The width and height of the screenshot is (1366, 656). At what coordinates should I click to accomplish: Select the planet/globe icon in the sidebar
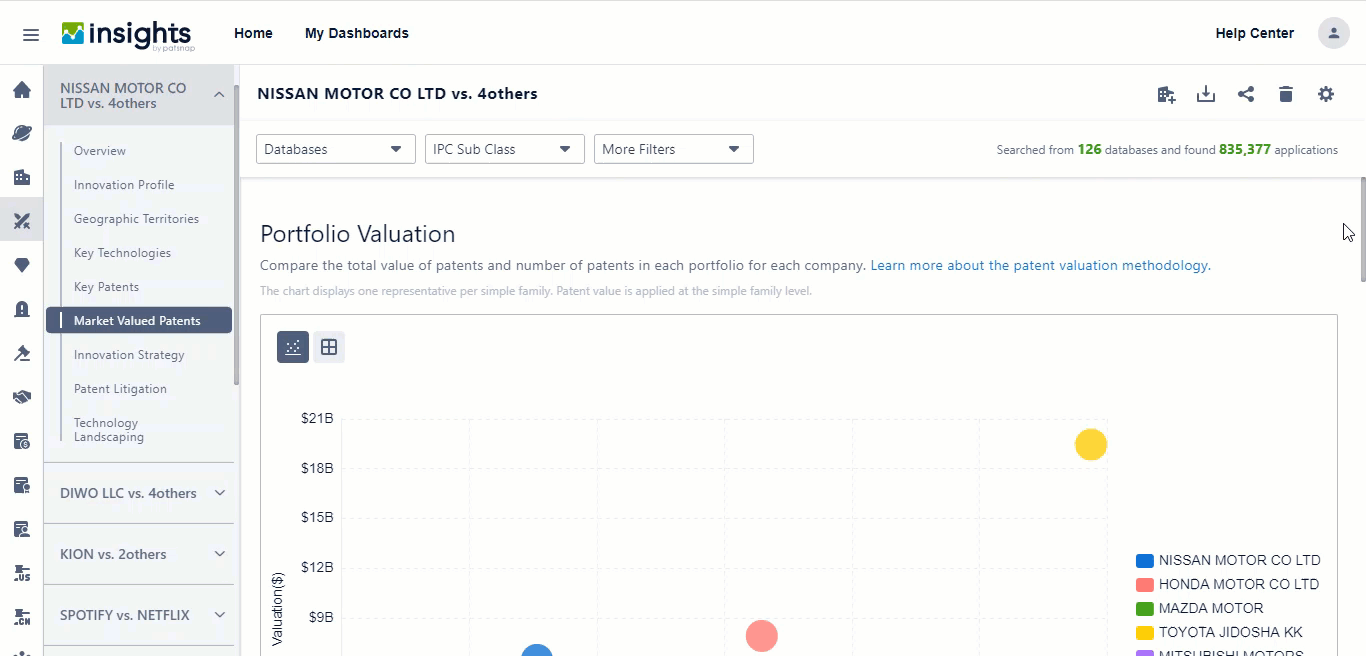coord(22,133)
